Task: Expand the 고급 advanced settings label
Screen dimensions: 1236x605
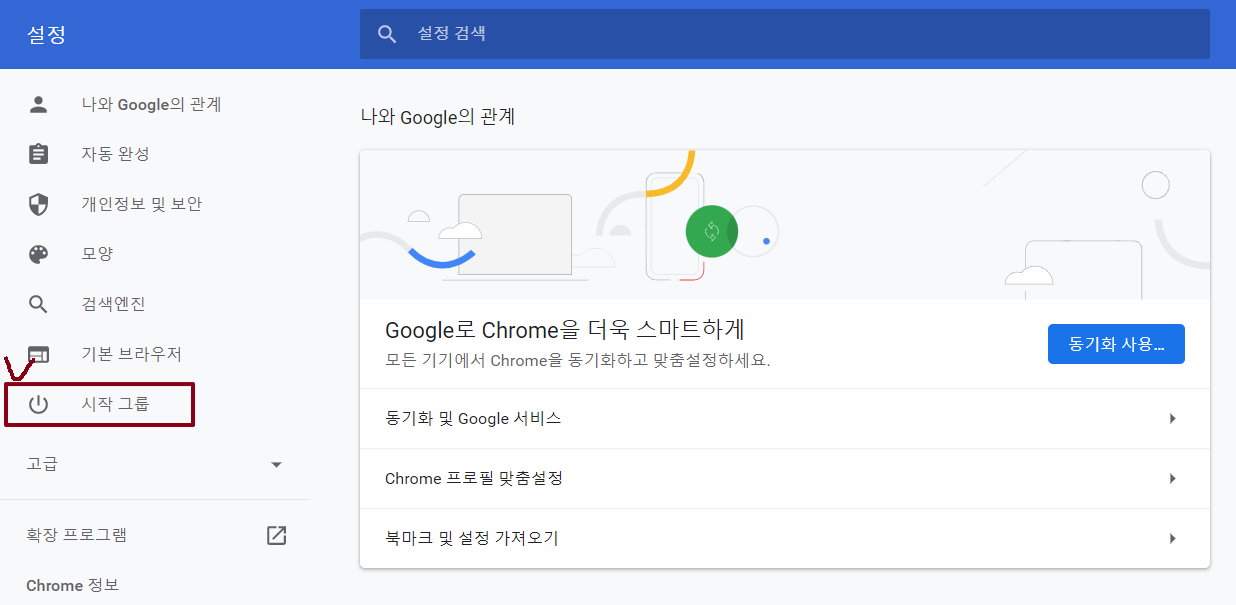Action: coord(42,464)
